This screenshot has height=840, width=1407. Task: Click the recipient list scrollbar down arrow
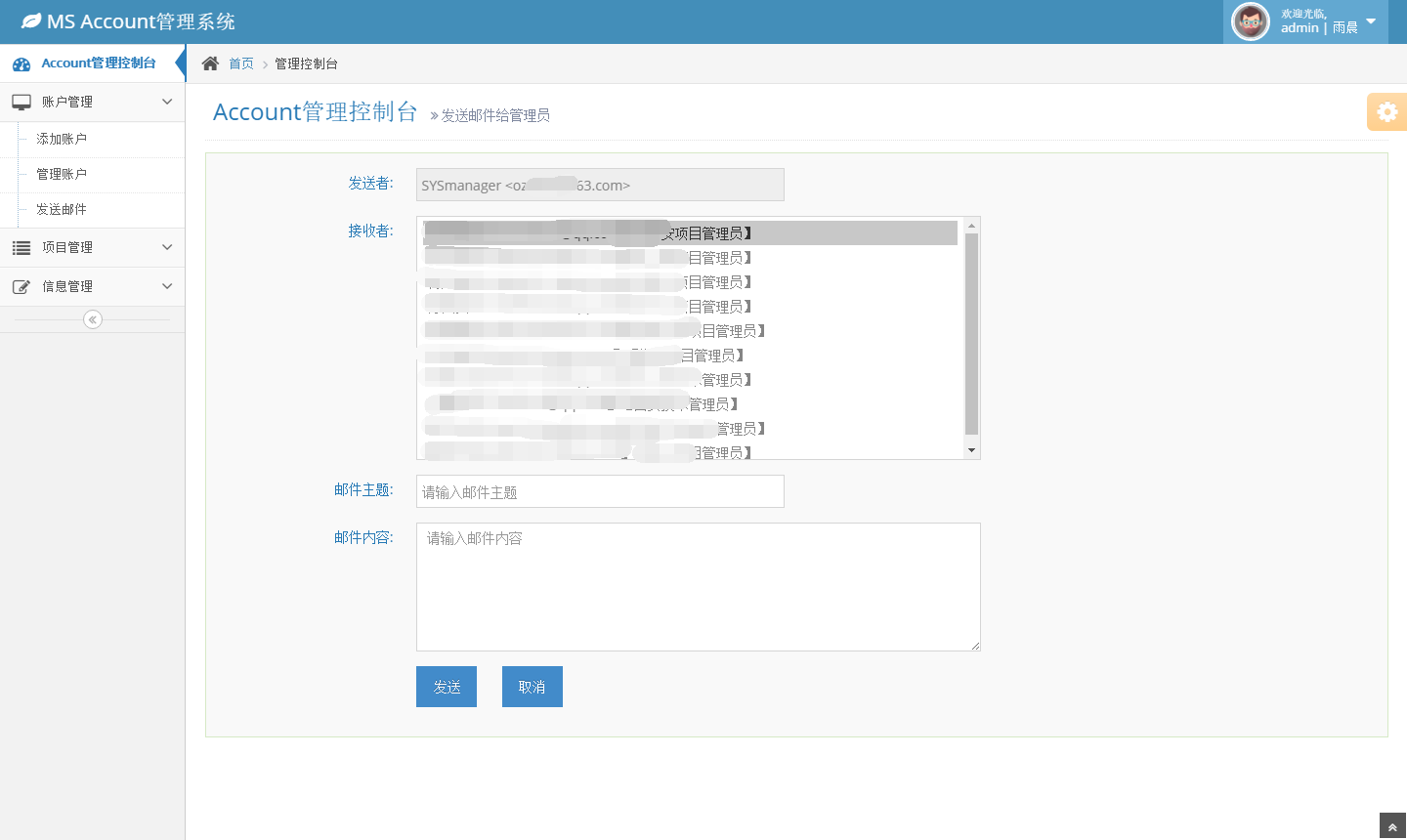pos(971,450)
